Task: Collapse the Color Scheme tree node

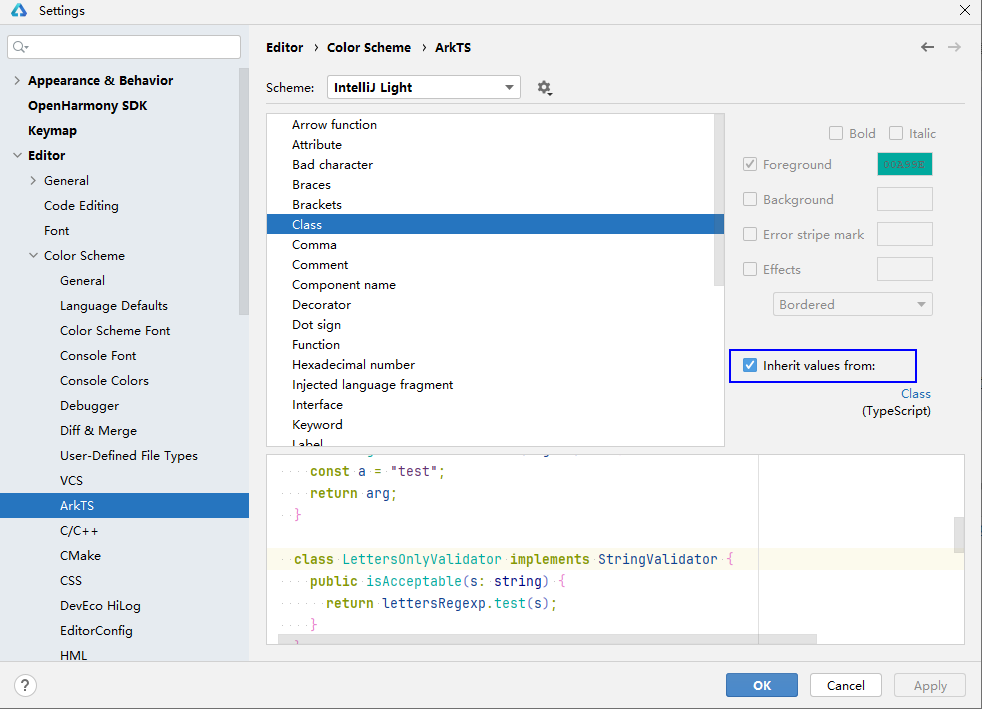Action: pyautogui.click(x=33, y=256)
